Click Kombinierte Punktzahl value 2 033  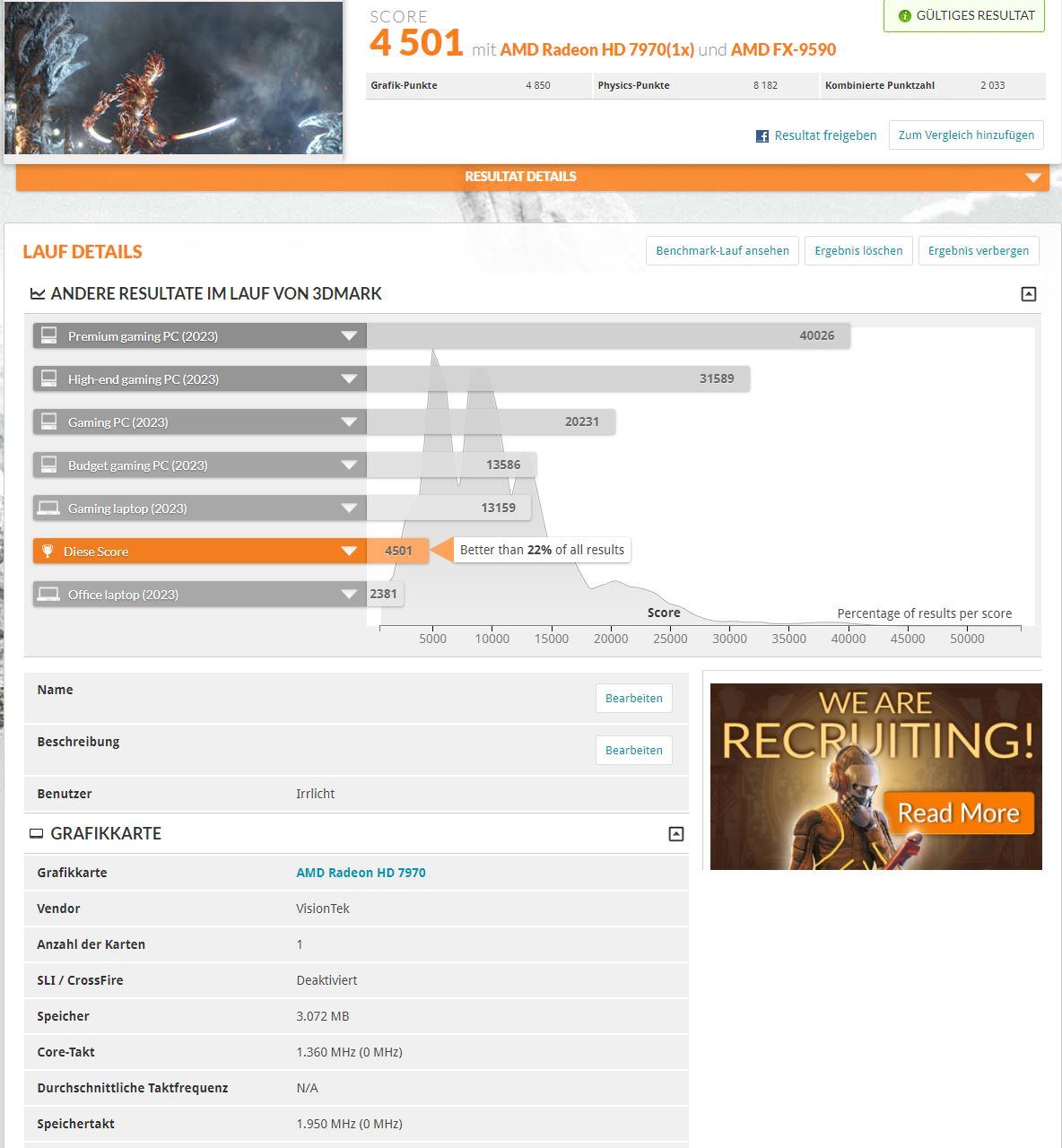[992, 86]
